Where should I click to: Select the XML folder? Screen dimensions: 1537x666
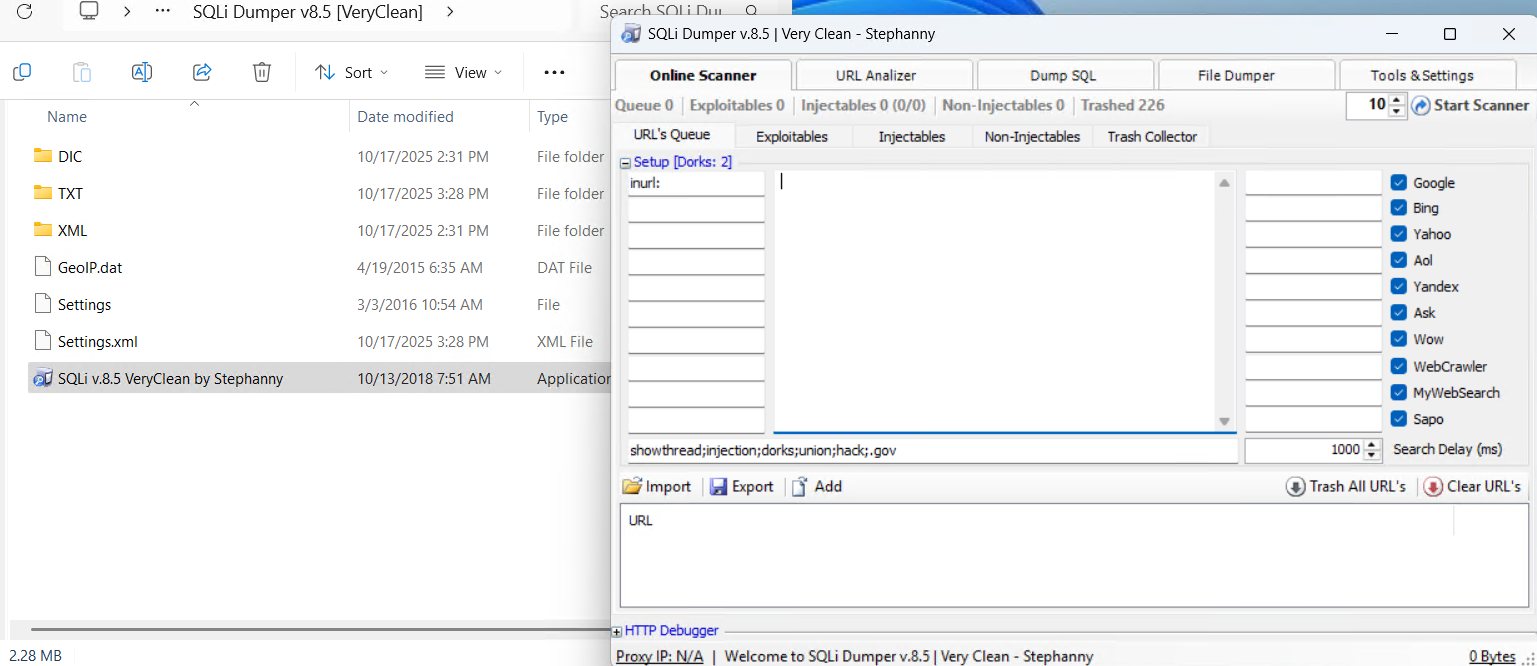73,230
